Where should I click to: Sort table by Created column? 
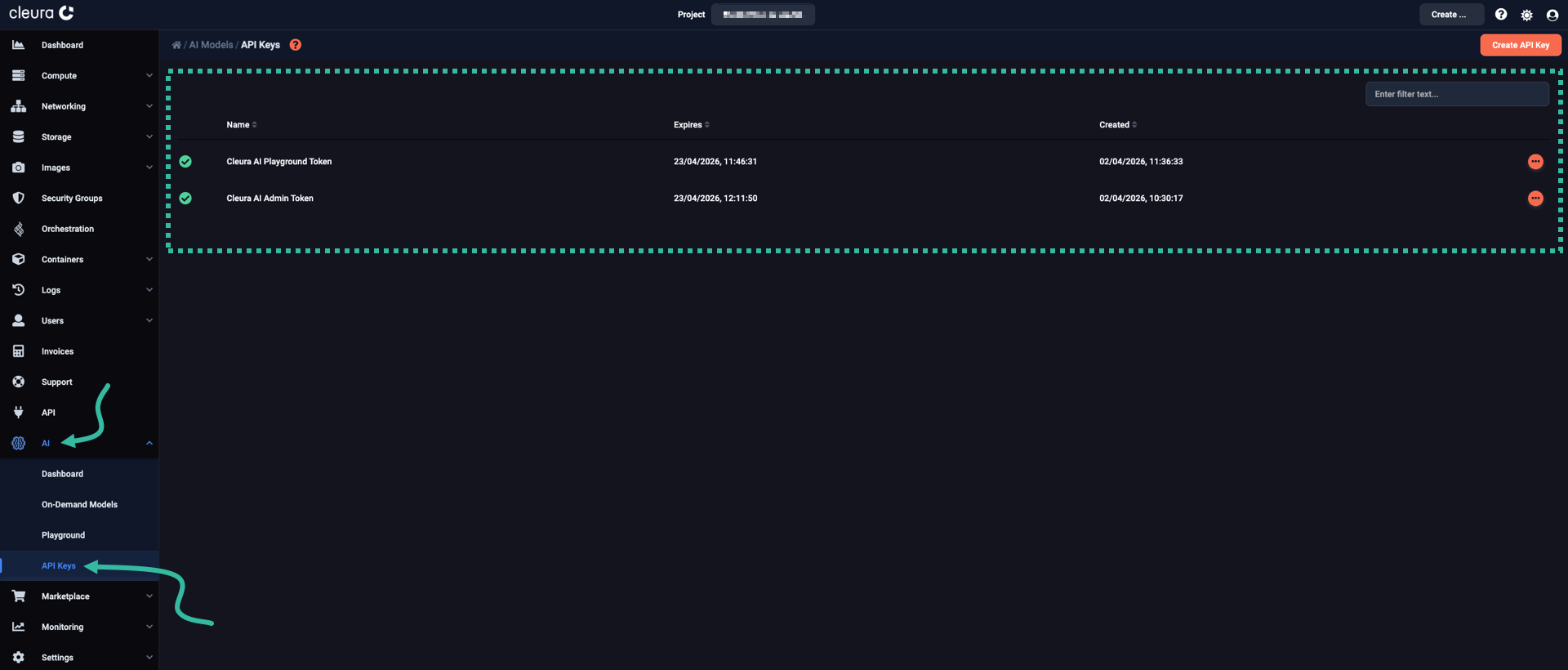pos(1118,125)
